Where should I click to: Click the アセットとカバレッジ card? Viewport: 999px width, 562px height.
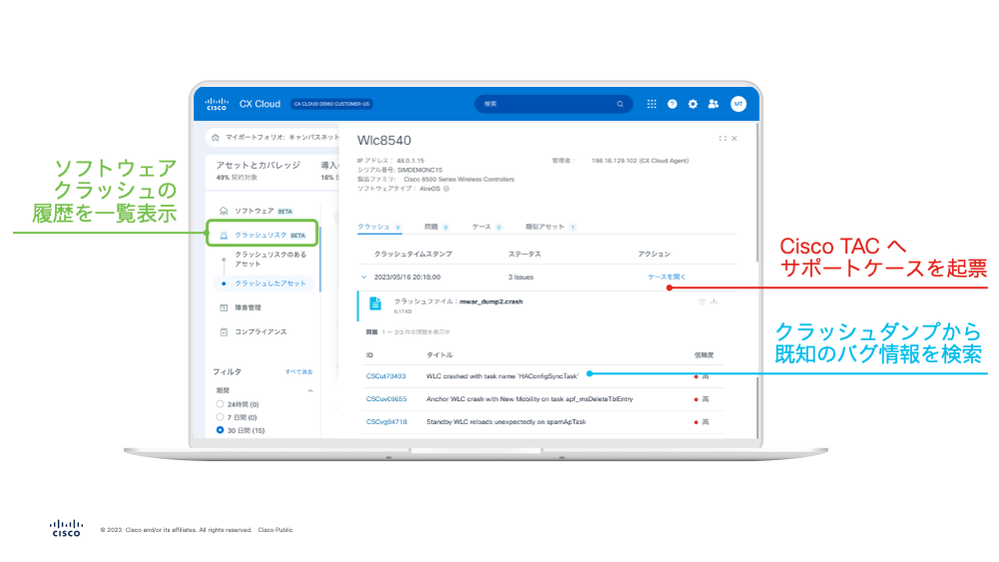258,172
